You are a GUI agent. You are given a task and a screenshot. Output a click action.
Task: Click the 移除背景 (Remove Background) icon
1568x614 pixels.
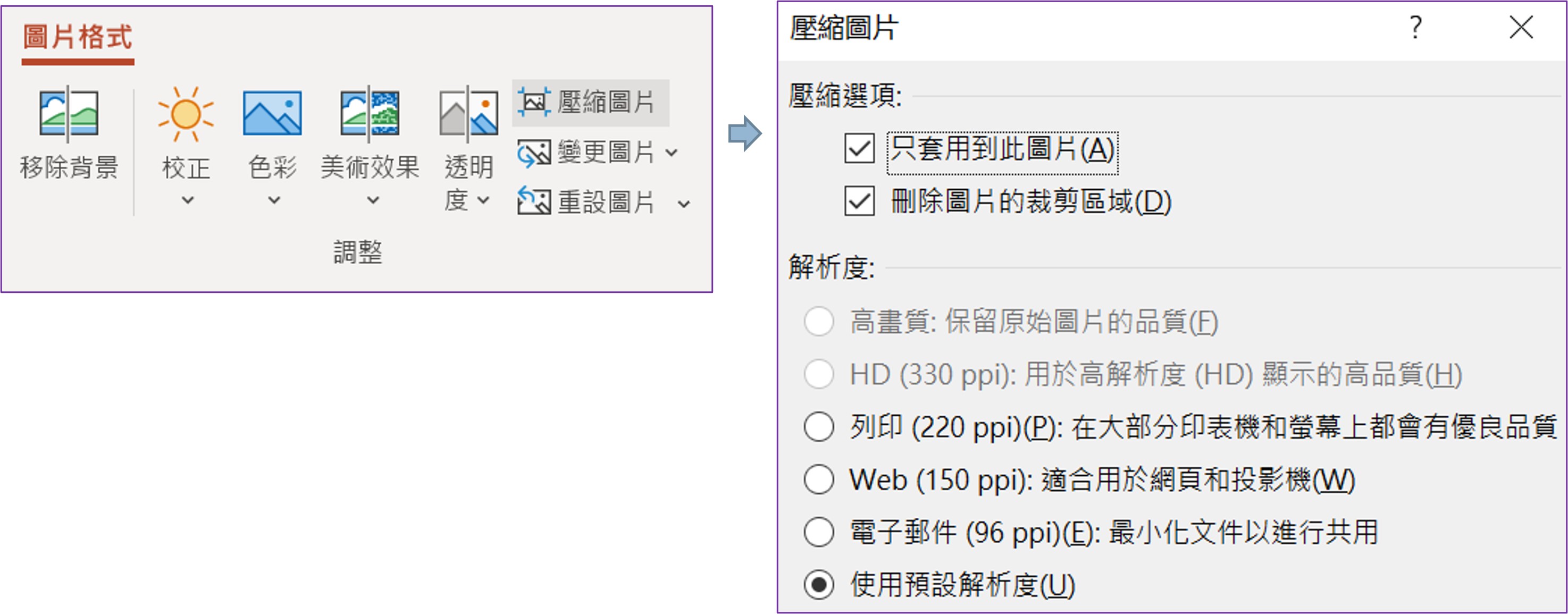click(68, 113)
